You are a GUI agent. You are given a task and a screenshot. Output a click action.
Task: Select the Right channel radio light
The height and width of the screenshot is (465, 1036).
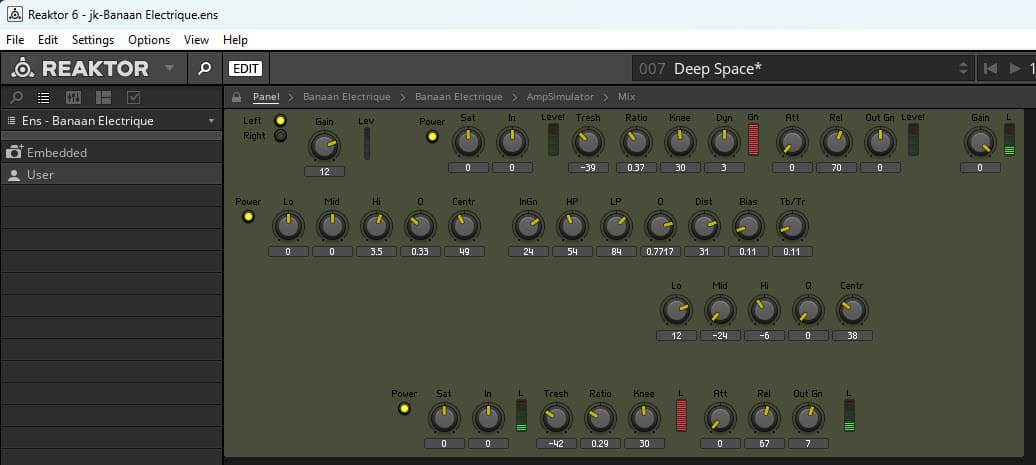(x=281, y=136)
